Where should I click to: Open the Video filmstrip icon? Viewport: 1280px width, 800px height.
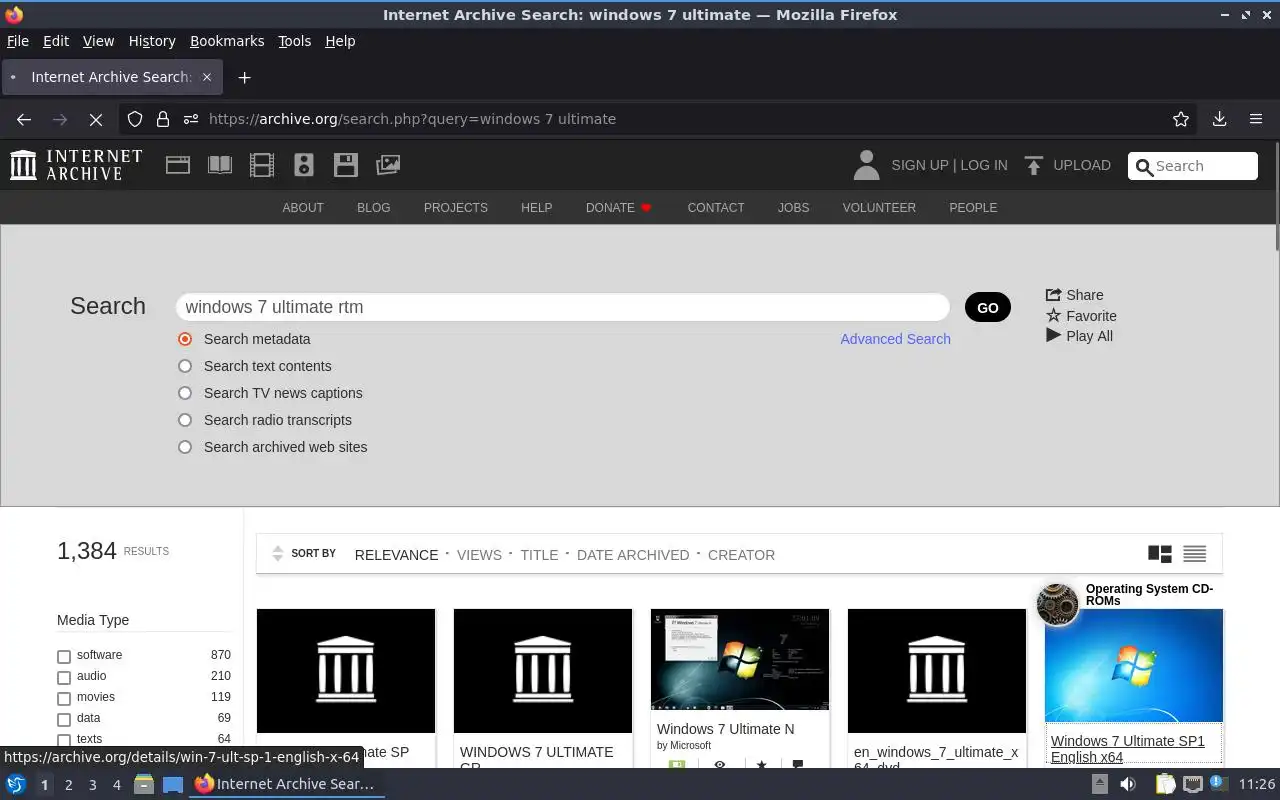point(262,165)
